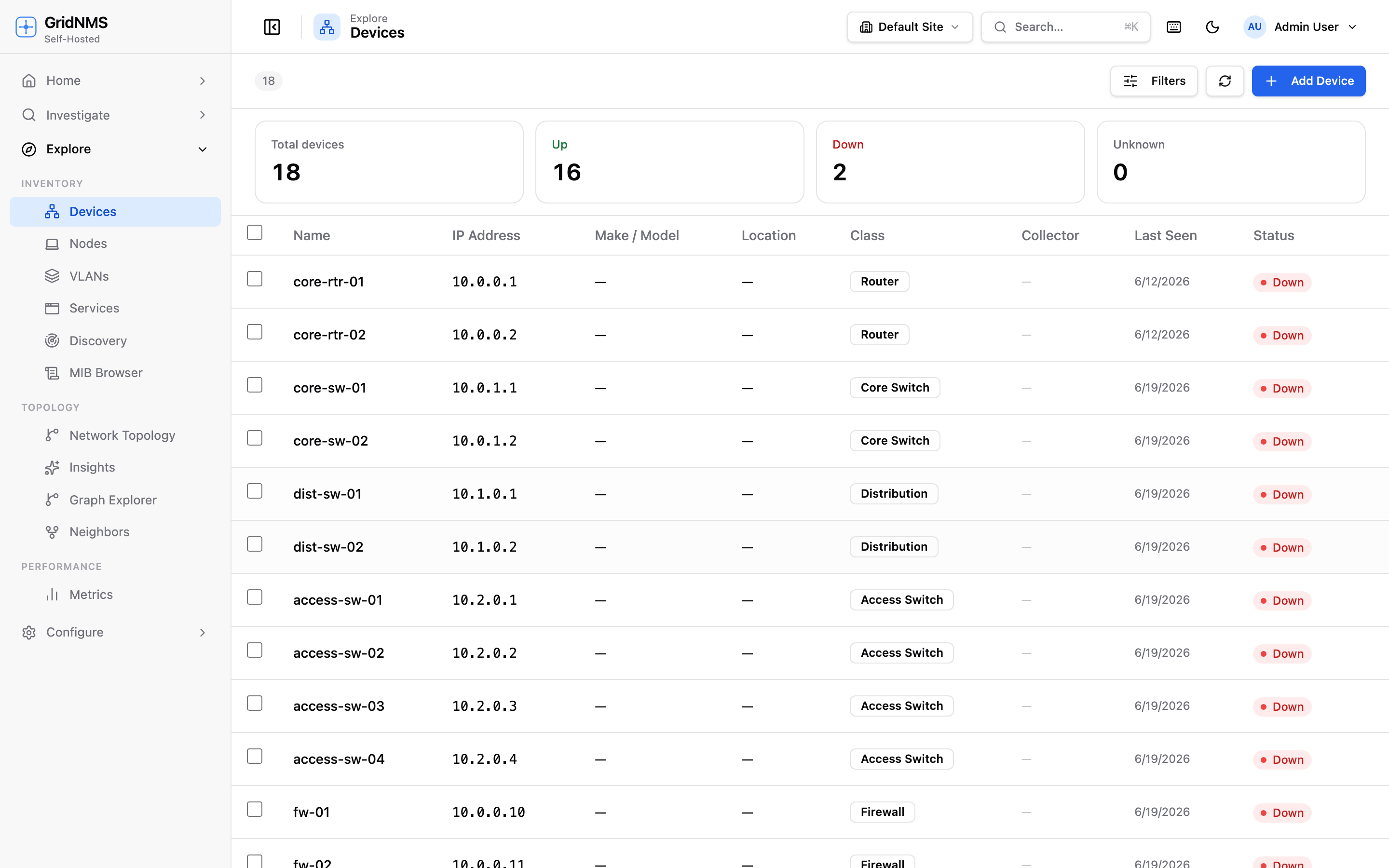Click the 18 count badge
Screen dimensions: 1389x868
coord(269,81)
